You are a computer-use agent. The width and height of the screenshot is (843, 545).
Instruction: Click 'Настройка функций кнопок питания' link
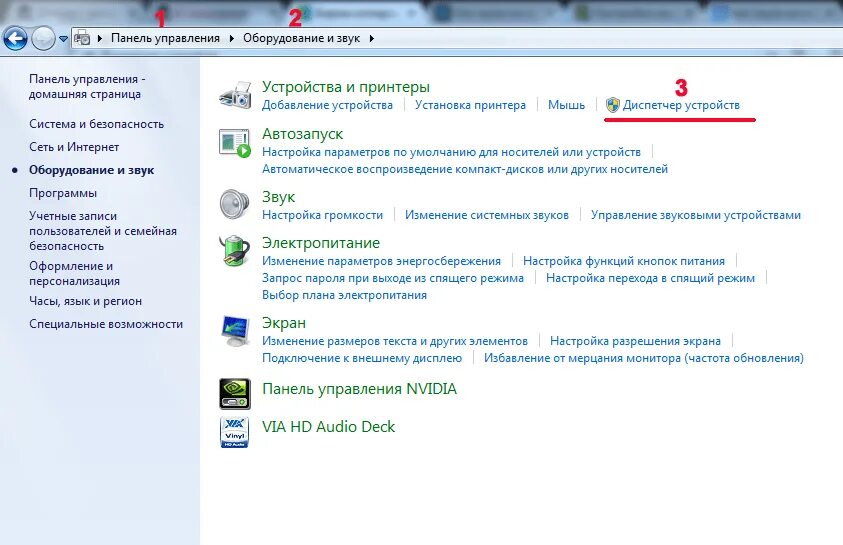(624, 261)
